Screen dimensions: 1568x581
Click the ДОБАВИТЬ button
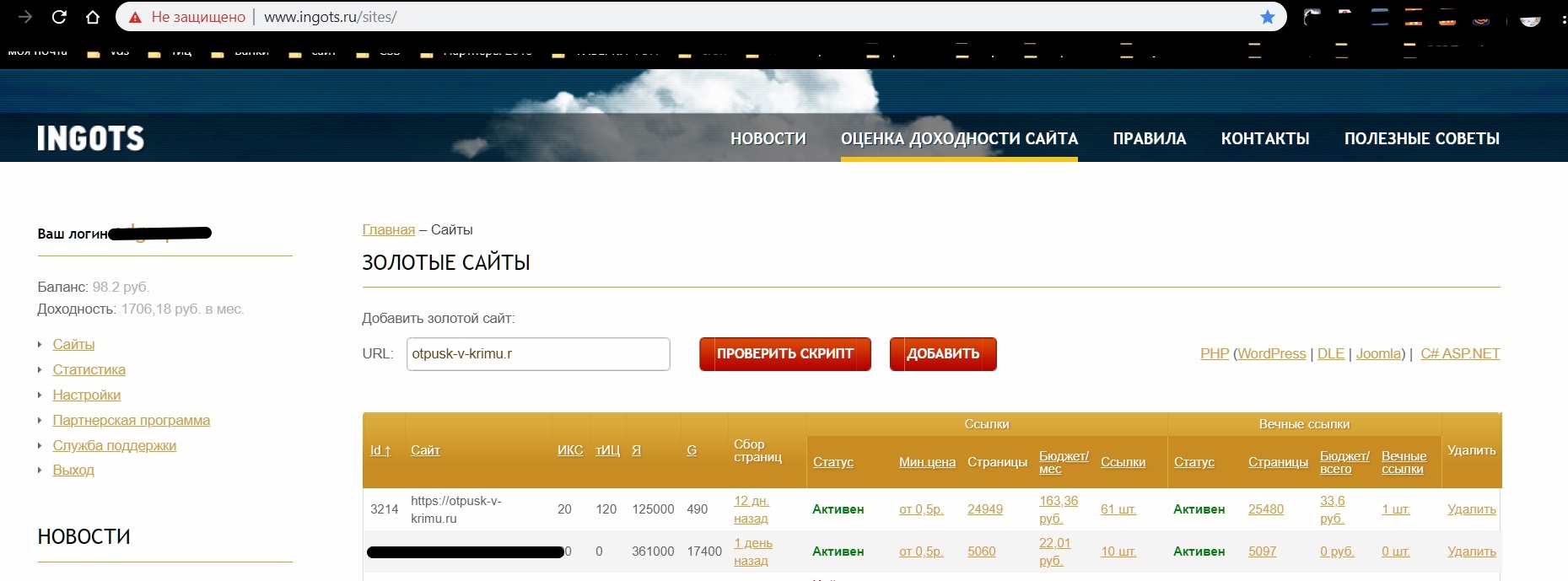click(943, 354)
